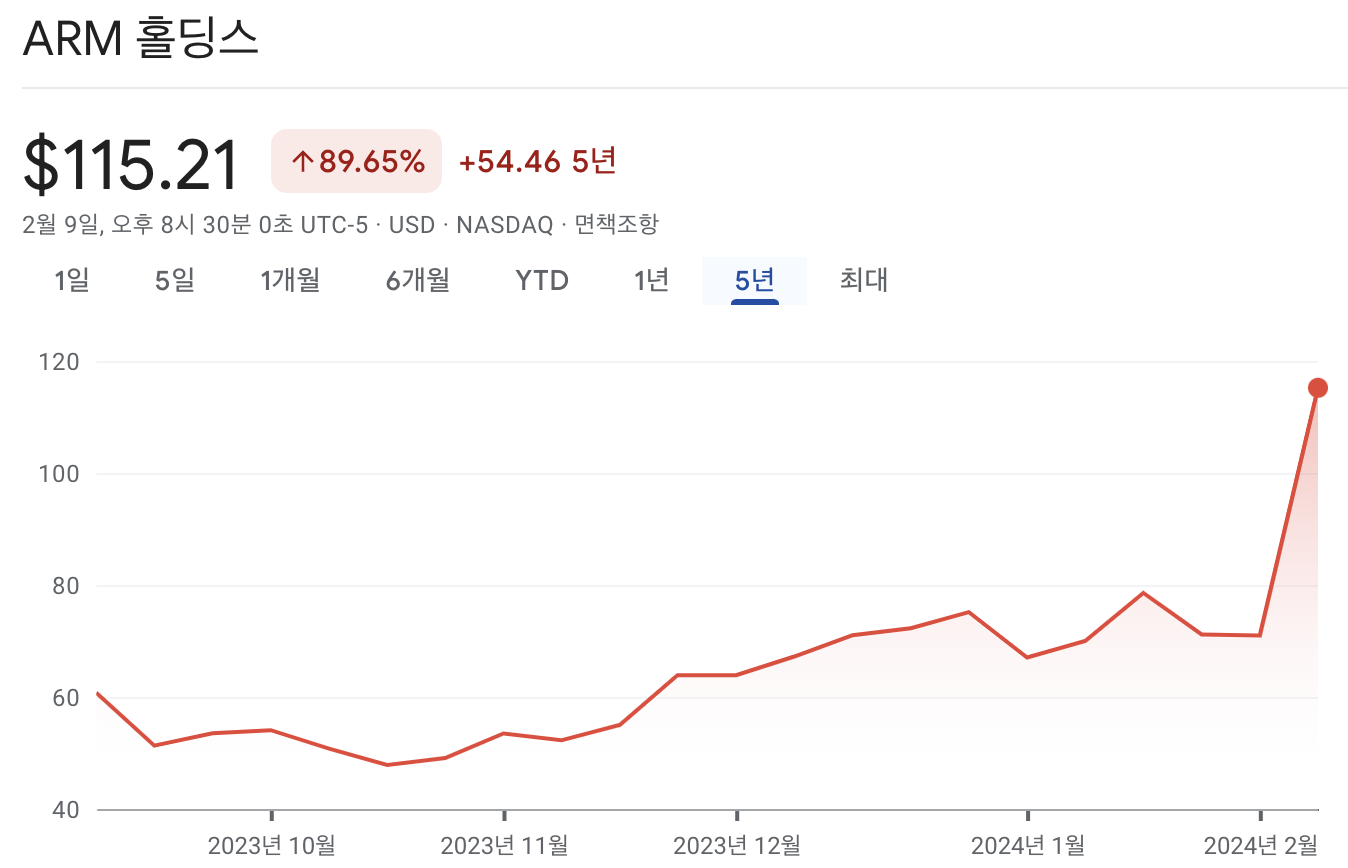Select the 최대 time range
Image resolution: width=1348 pixels, height=868 pixels.
[x=863, y=281]
